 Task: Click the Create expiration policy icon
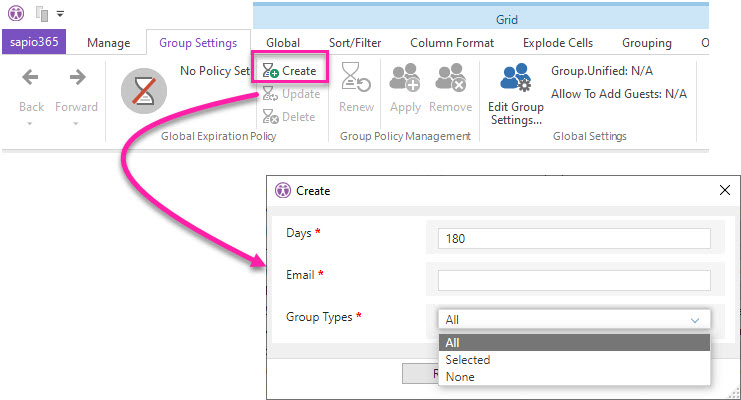tap(270, 71)
